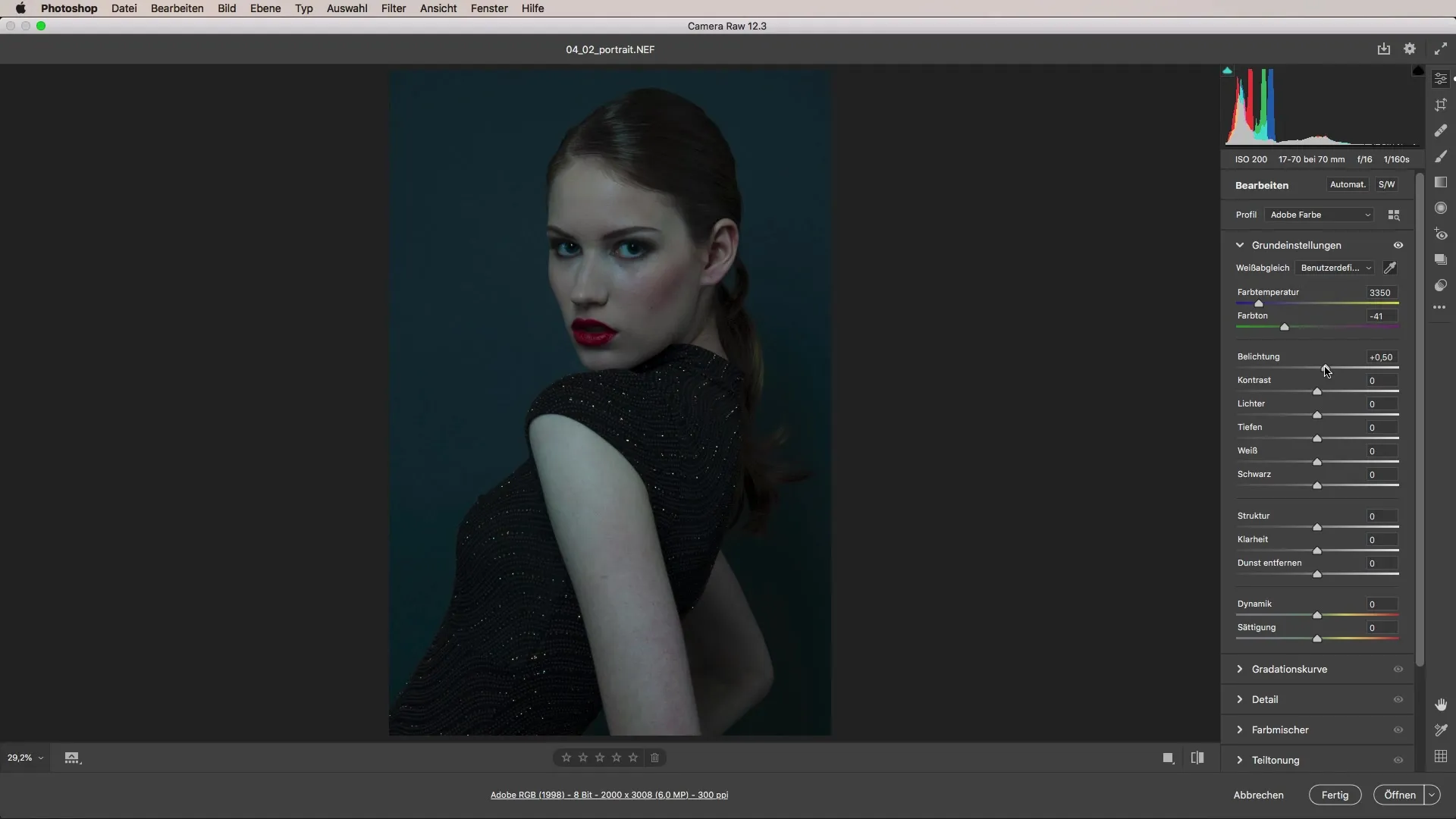Click the save image download icon
This screenshot has width=1456, height=819.
pyautogui.click(x=1384, y=49)
